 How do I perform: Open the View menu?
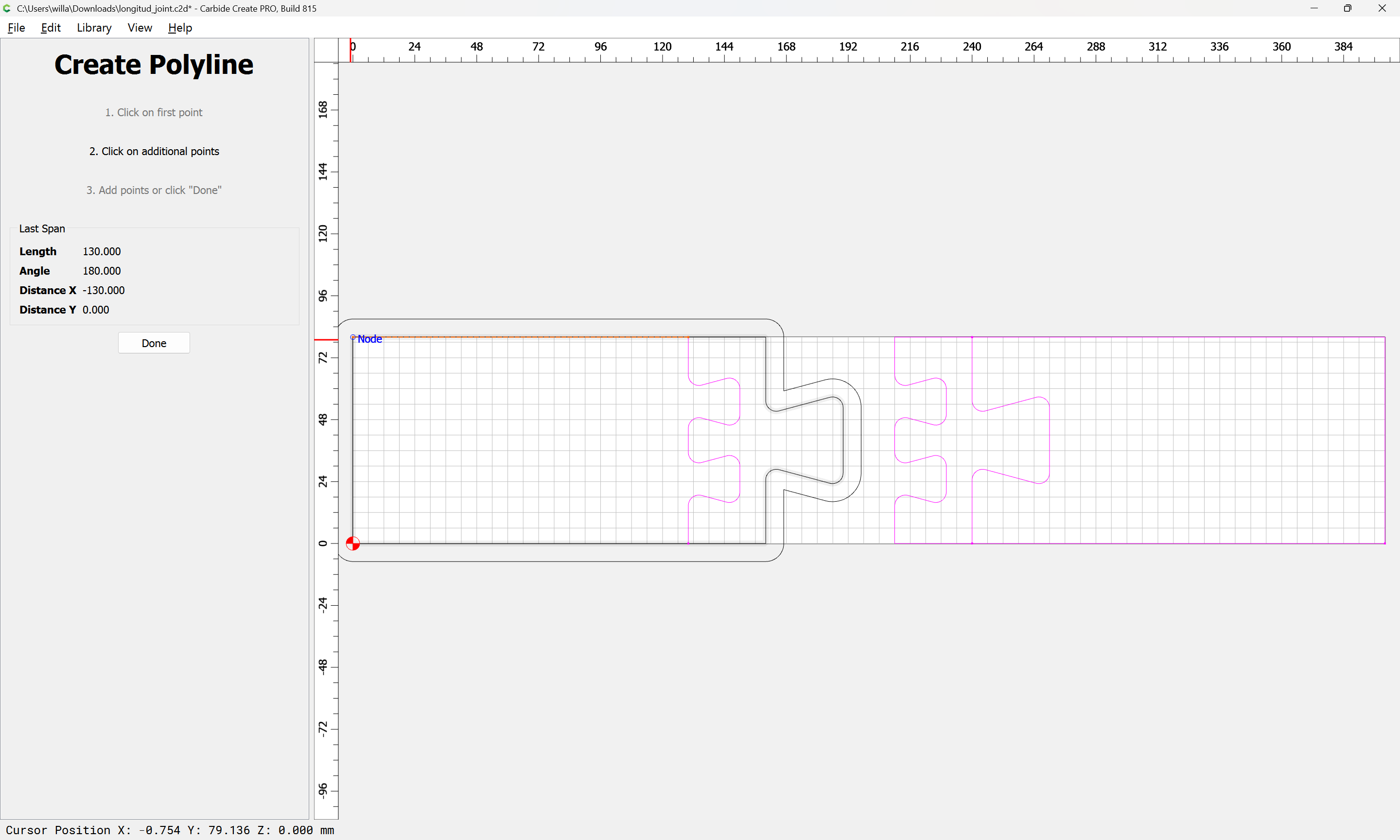tap(139, 28)
